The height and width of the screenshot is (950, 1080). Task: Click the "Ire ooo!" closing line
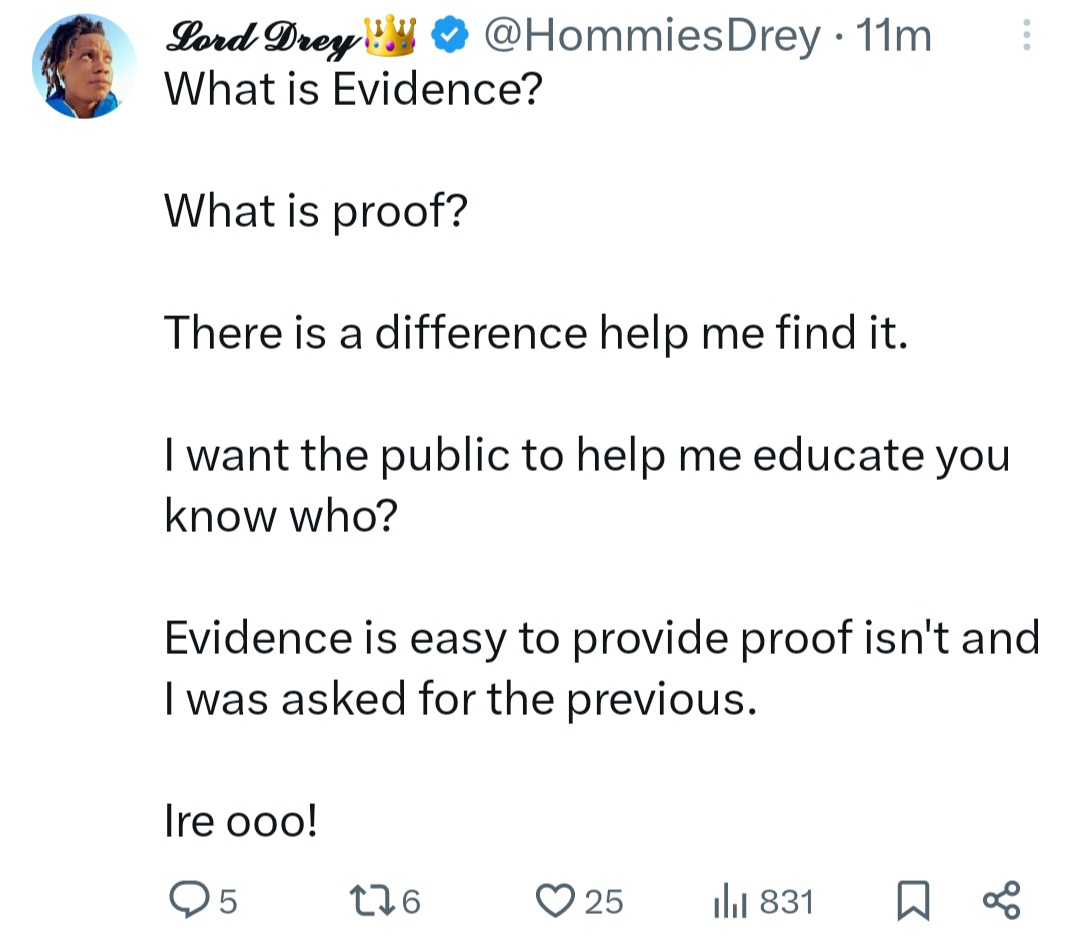tap(242, 821)
